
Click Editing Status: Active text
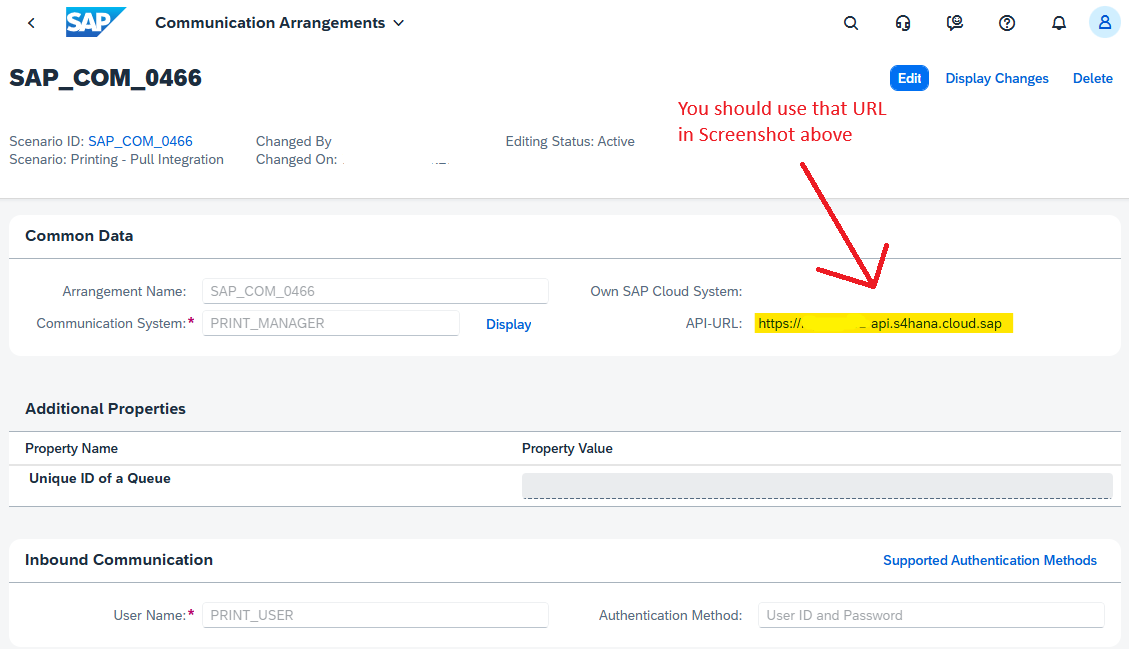[x=570, y=142]
